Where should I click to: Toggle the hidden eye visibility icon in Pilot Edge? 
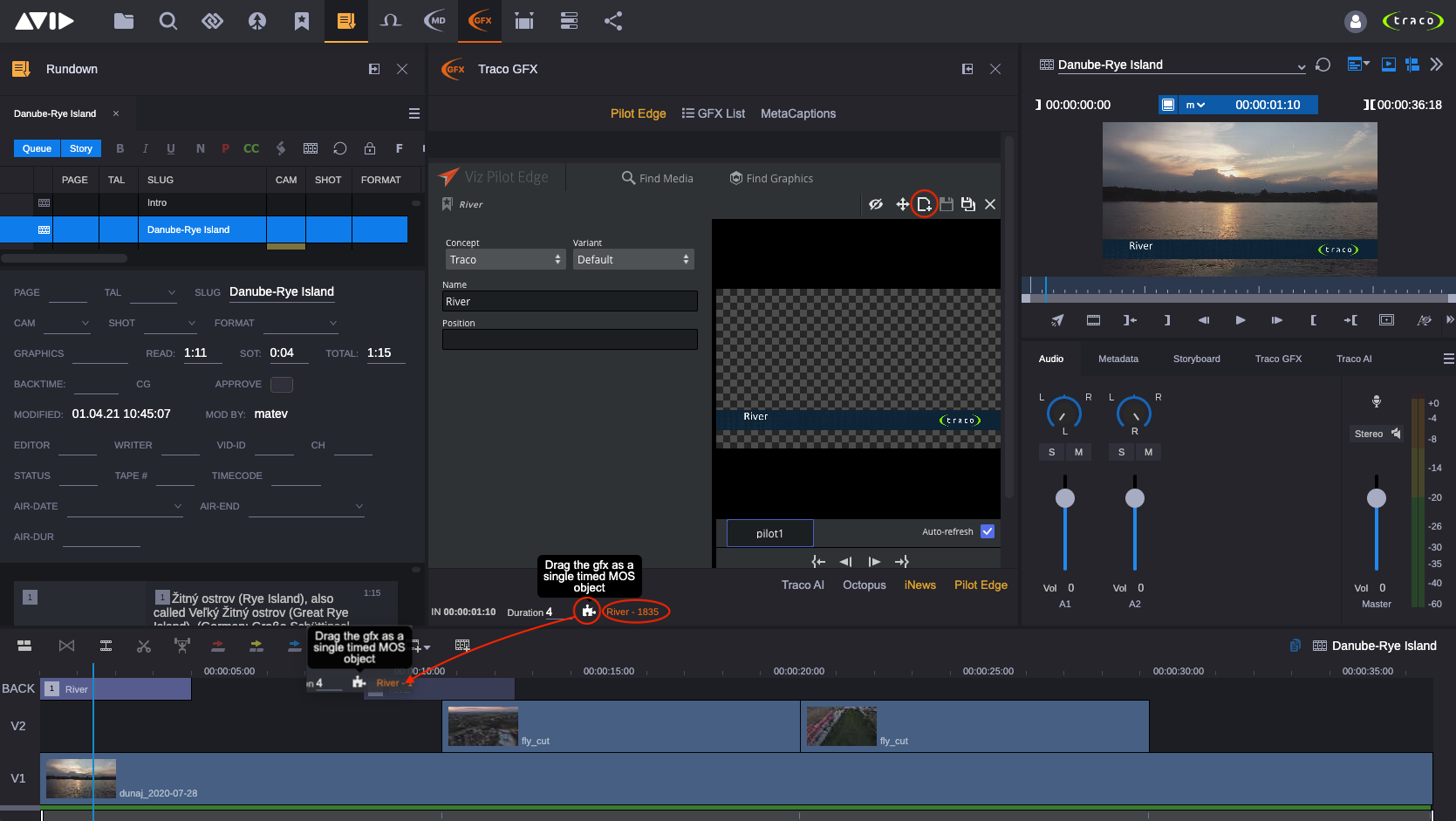tap(876, 204)
